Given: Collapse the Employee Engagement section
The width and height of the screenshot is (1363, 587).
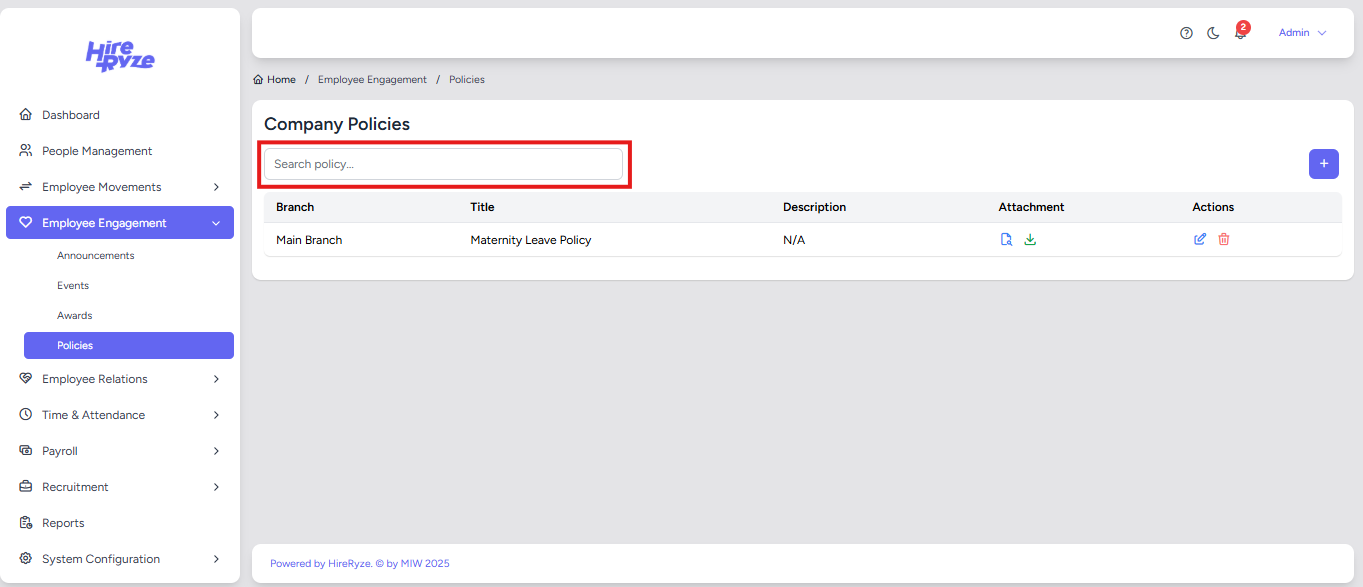Looking at the screenshot, I should (120, 223).
